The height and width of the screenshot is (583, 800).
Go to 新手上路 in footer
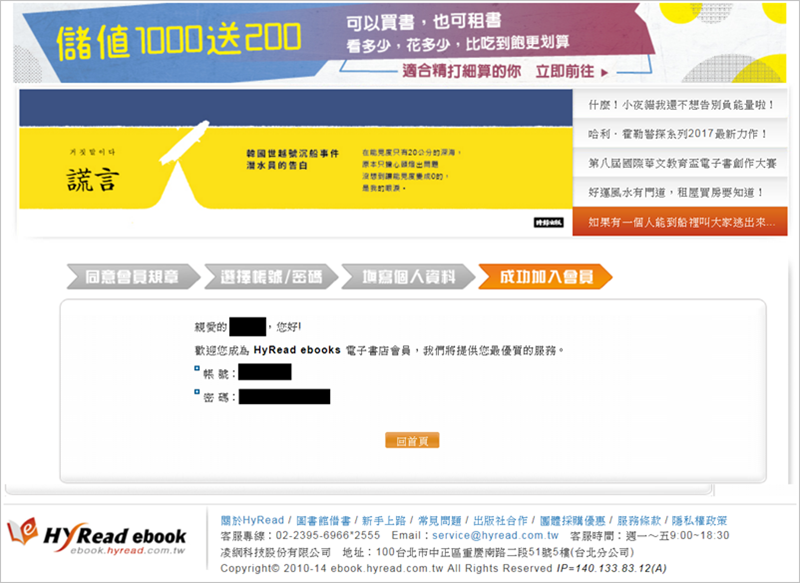tap(385, 521)
